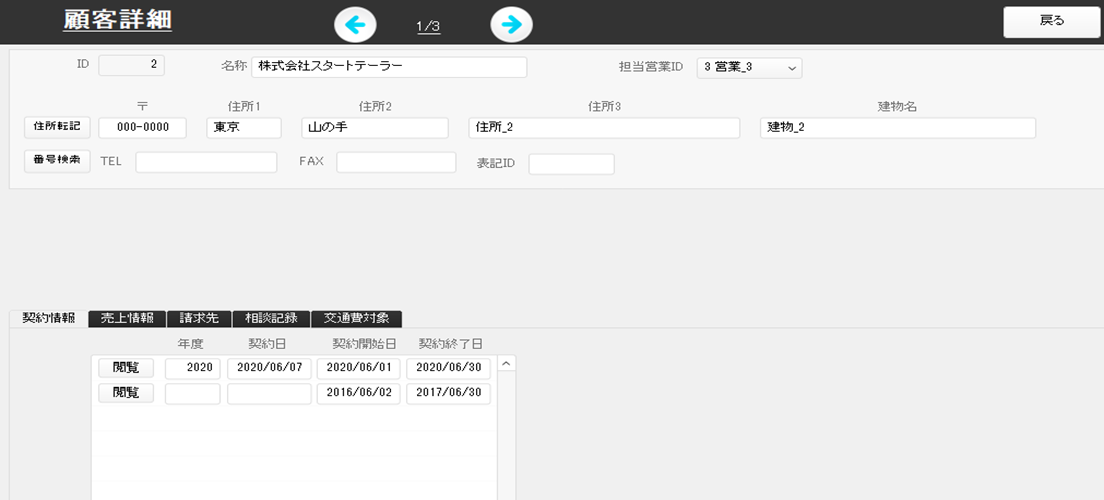Go to previous customer with left arrow
This screenshot has width=1104, height=500.
point(356,25)
